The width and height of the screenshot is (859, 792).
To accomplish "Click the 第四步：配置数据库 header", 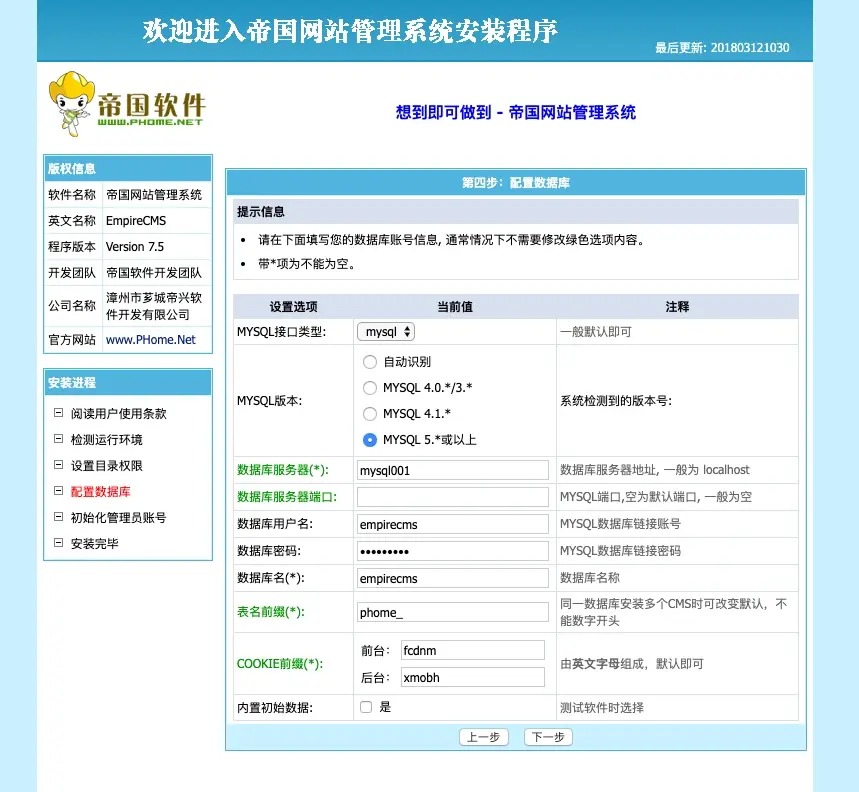I will 516,182.
